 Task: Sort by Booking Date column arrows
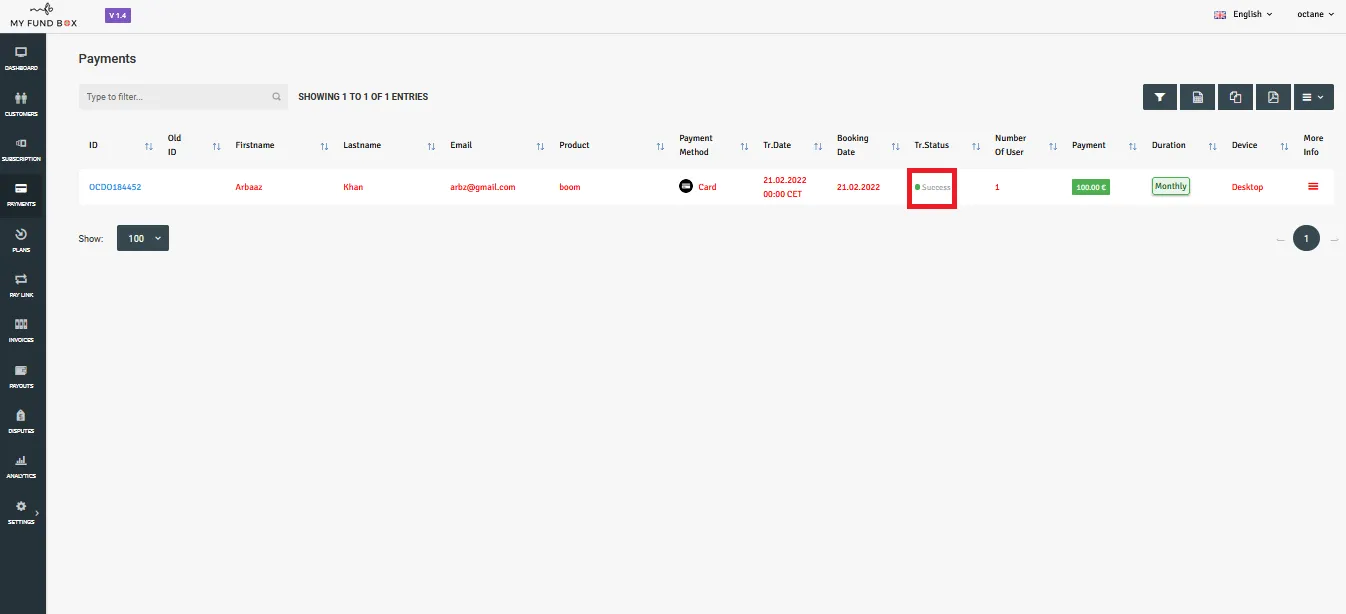[x=895, y=146]
